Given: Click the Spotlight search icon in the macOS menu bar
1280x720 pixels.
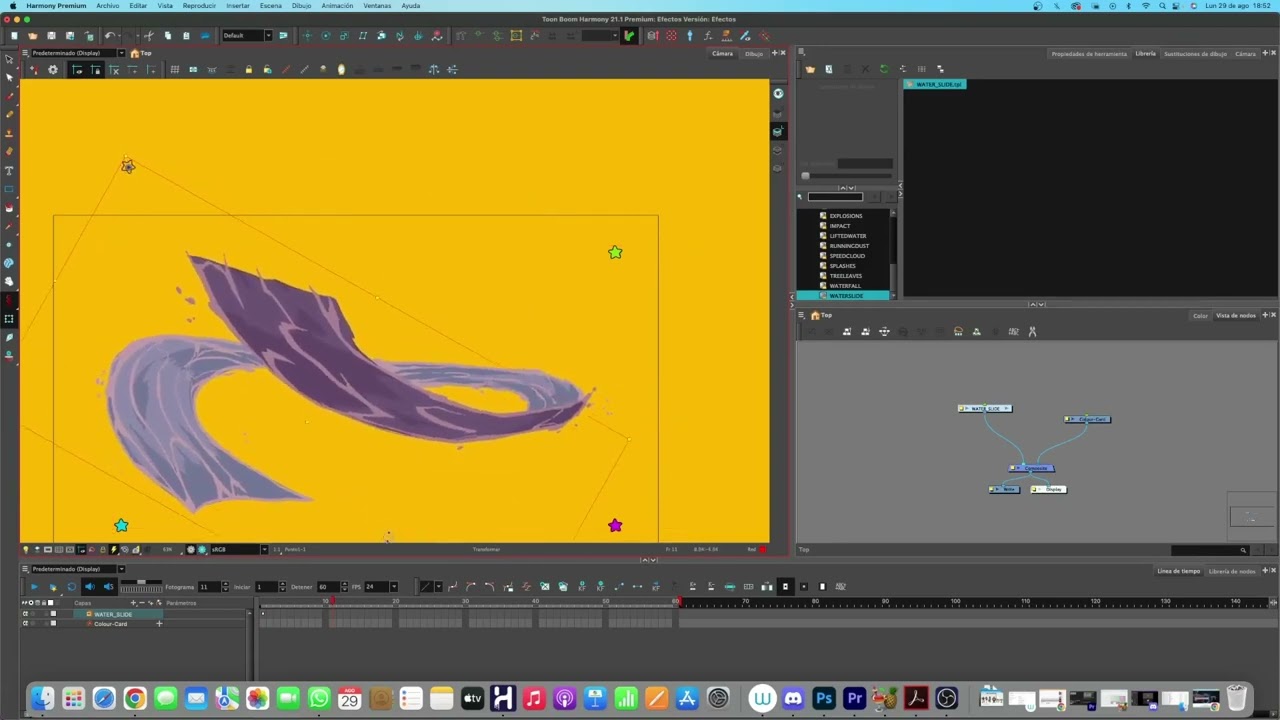Looking at the screenshot, I should click(x=1162, y=5).
